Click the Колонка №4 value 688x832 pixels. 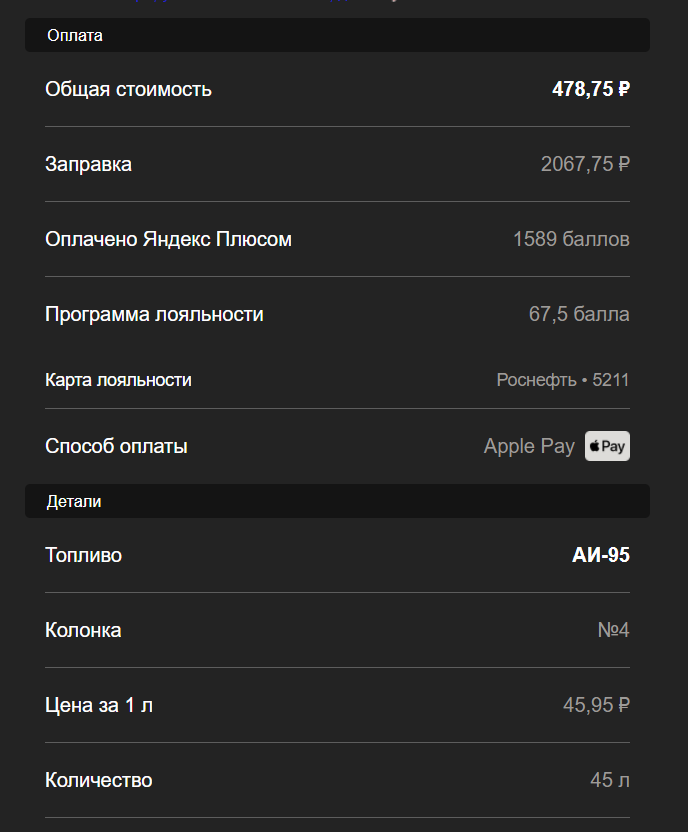tap(613, 630)
